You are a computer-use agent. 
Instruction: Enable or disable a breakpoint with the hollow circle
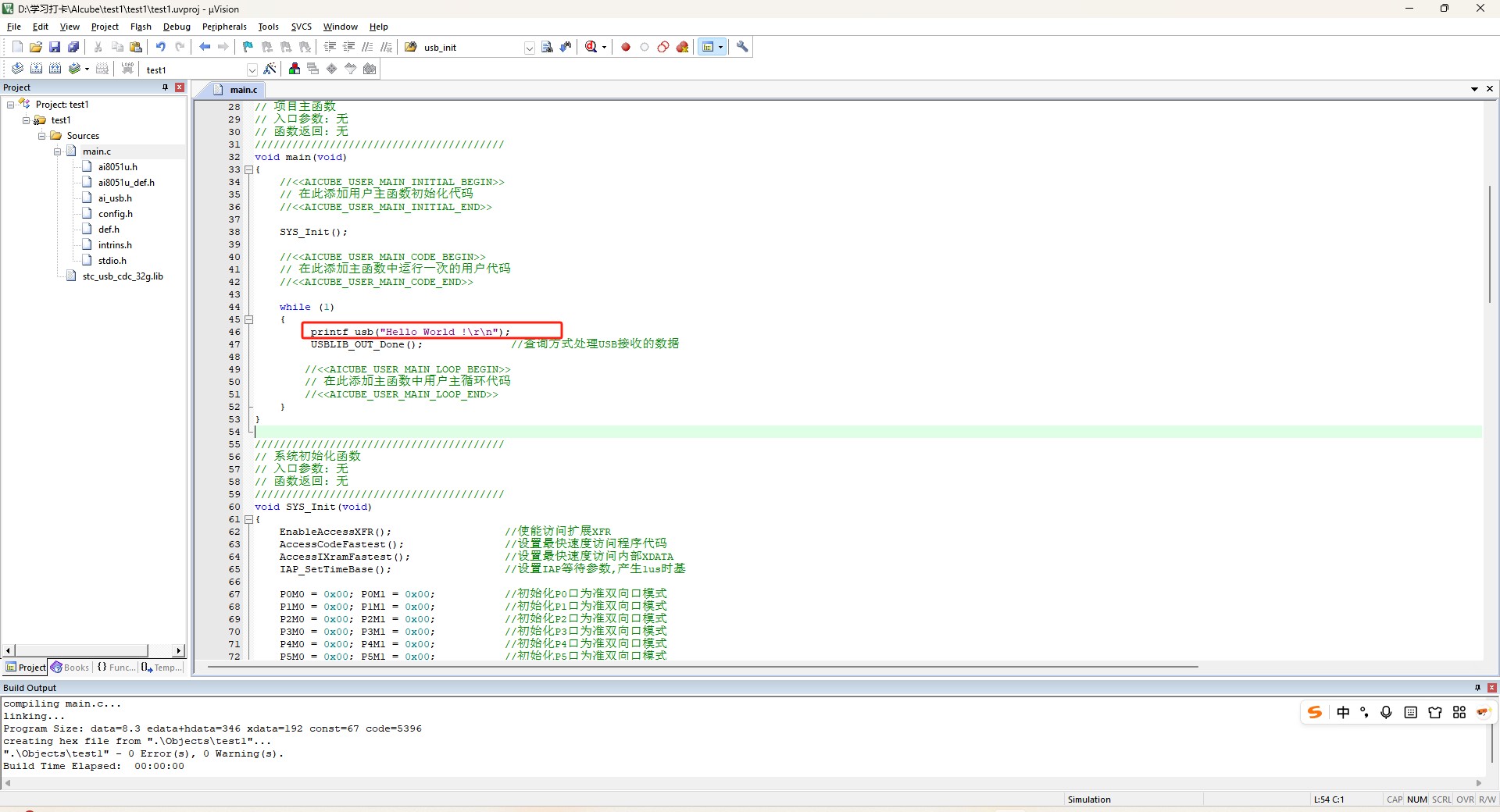[x=645, y=47]
